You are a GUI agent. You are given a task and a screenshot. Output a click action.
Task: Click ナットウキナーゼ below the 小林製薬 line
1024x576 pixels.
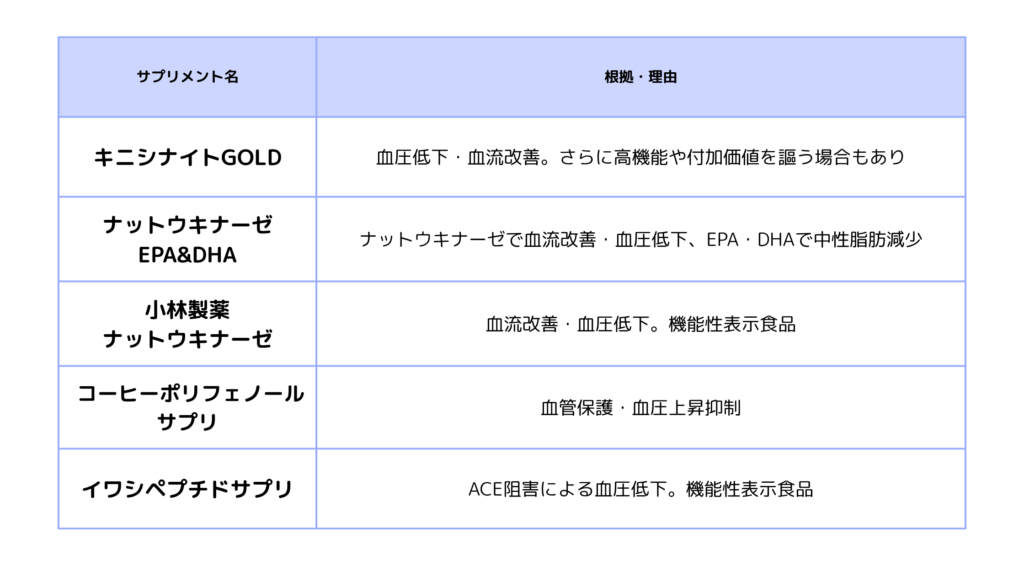187,339
